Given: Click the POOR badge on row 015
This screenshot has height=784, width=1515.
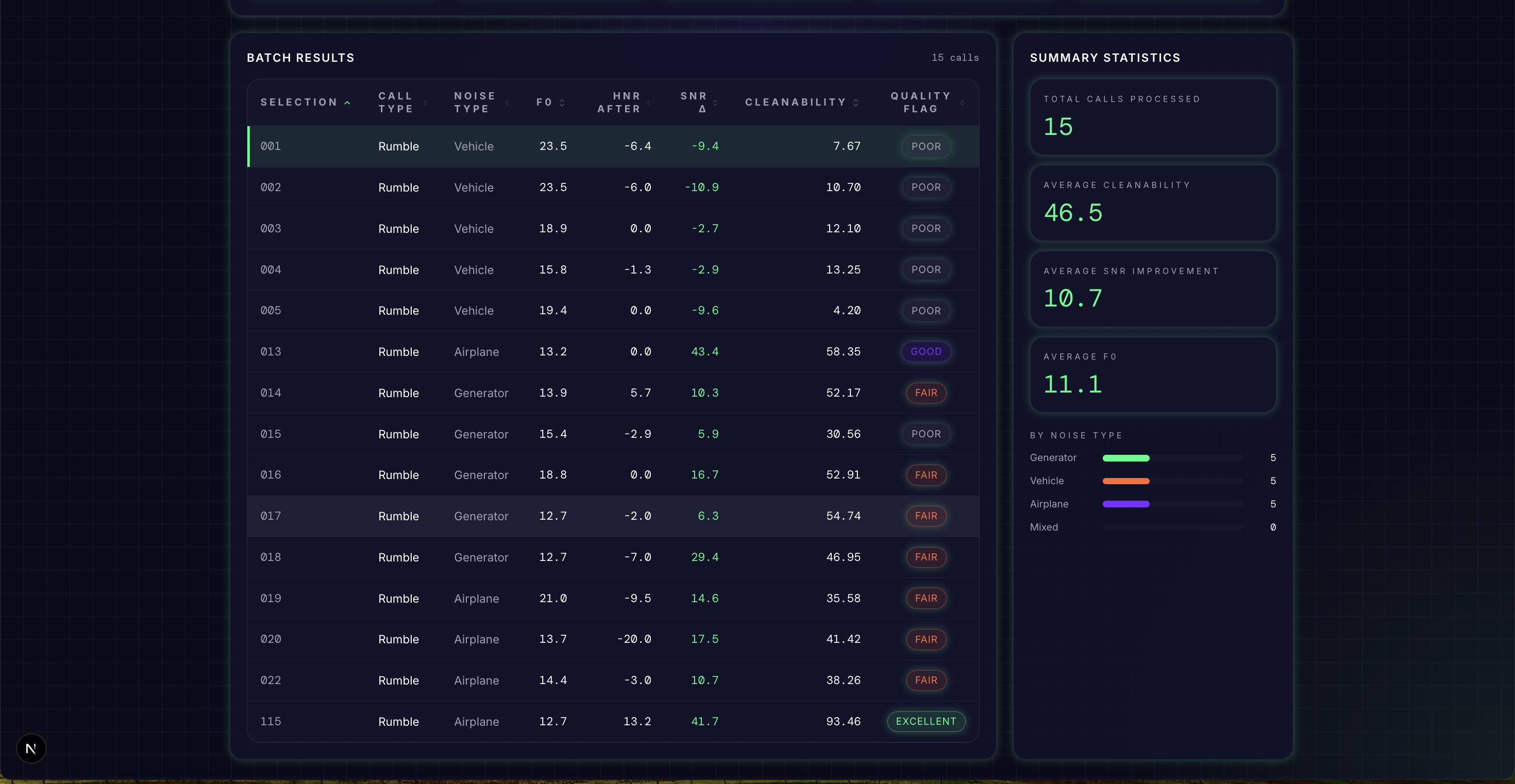Looking at the screenshot, I should (x=925, y=434).
